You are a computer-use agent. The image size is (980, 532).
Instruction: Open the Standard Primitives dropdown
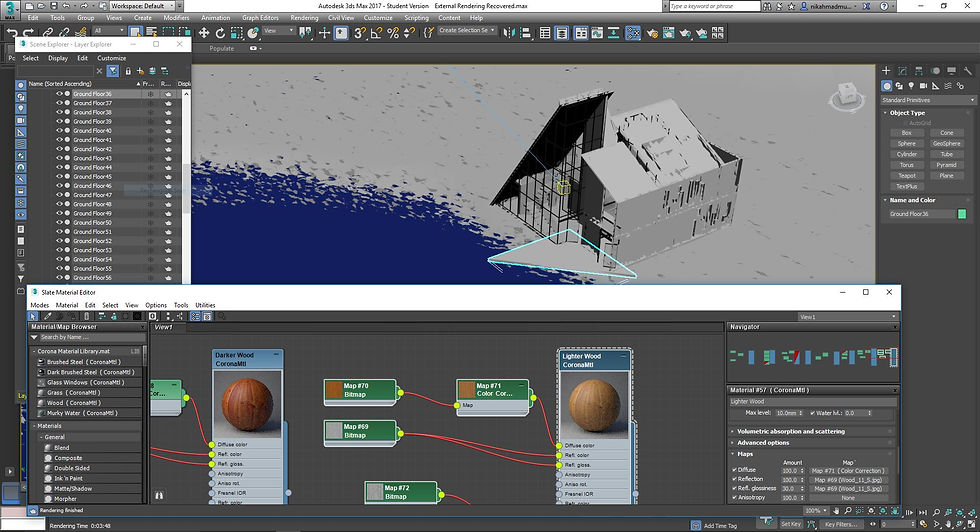pos(928,100)
